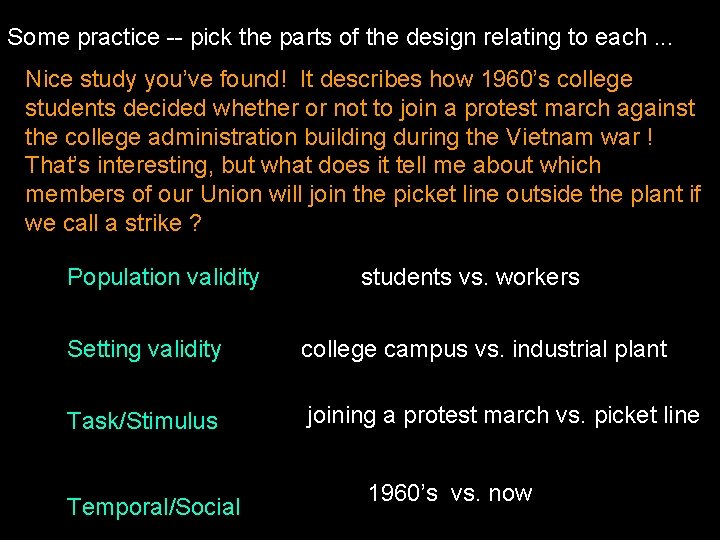Click the slide title 'Some practice'
The image size is (720, 540).
coord(83,38)
